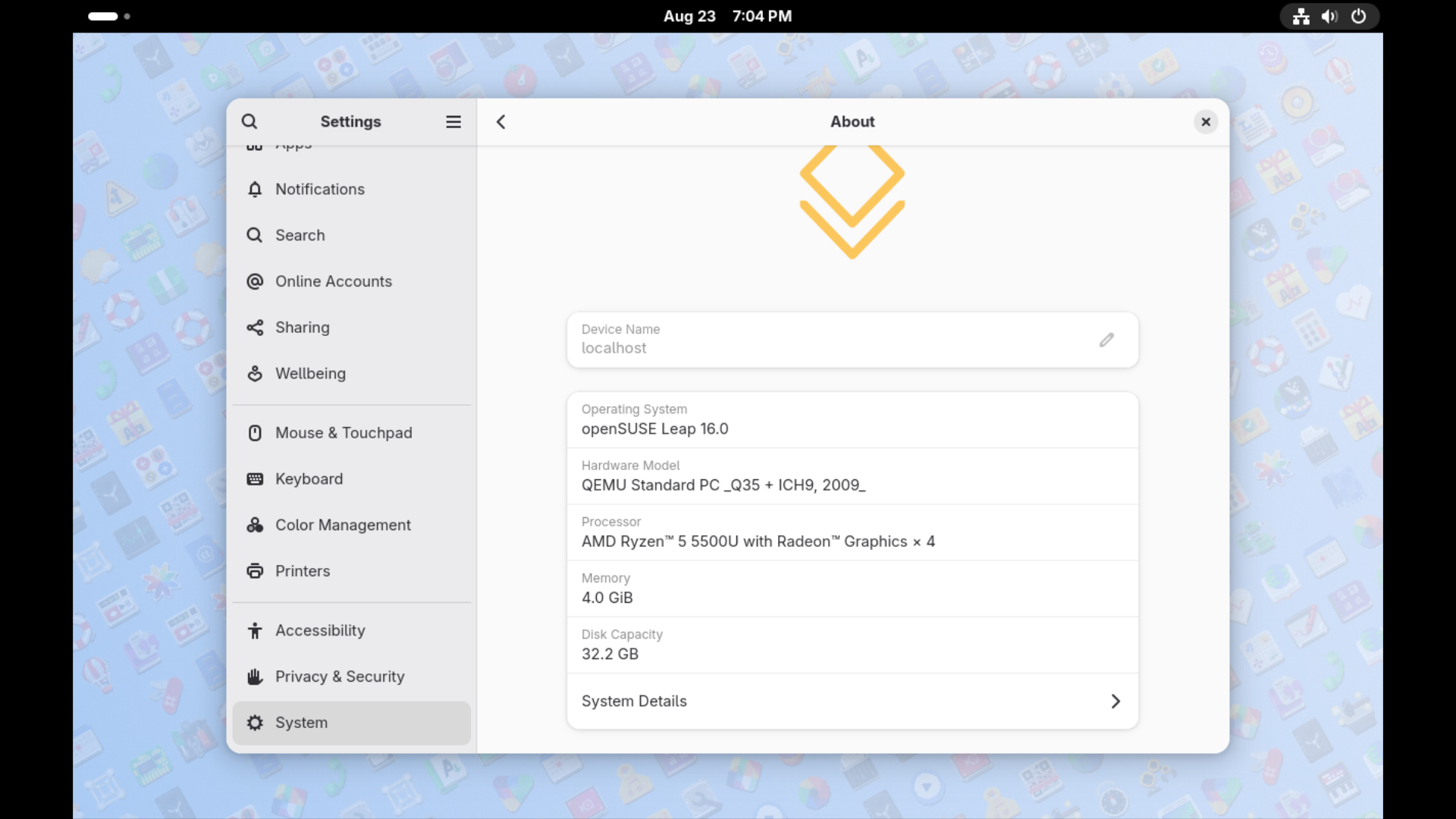The height and width of the screenshot is (819, 1456).
Task: Click the AMD Ryzen processor value
Action: point(758,541)
